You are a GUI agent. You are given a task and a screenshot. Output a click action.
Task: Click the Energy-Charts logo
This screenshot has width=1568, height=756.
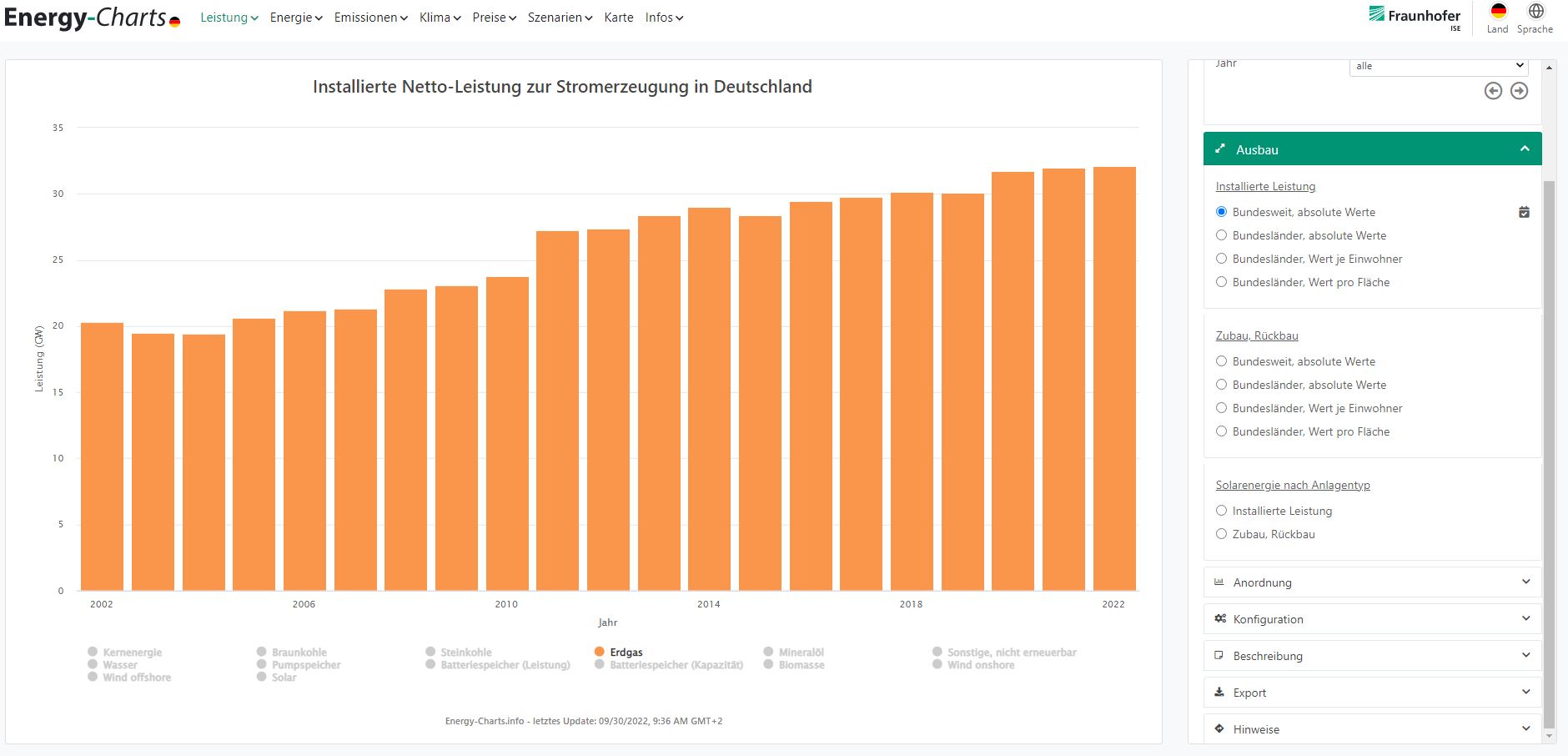92,18
